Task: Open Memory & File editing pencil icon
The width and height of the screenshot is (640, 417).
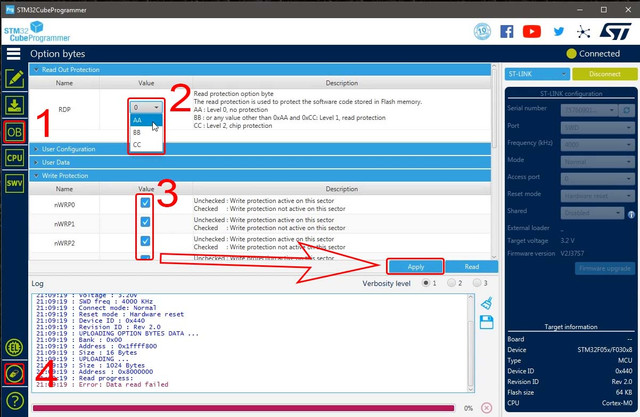Action: pyautogui.click(x=15, y=78)
